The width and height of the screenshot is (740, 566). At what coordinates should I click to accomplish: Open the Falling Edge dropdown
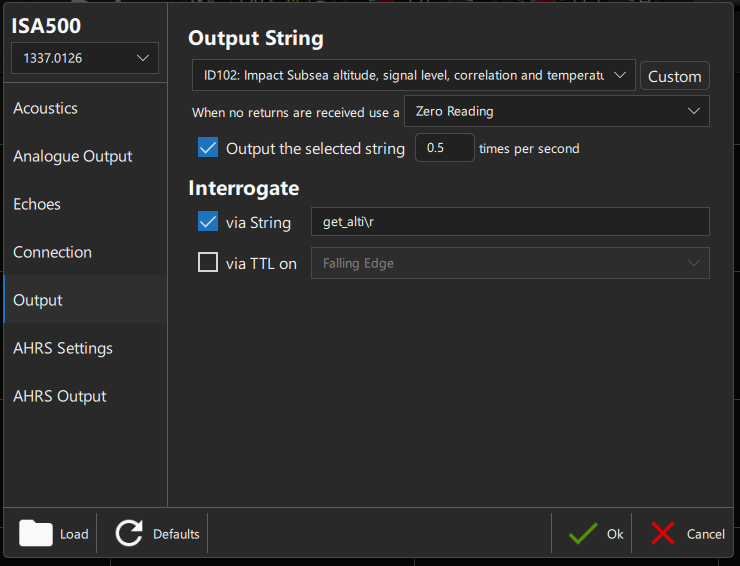click(x=510, y=263)
